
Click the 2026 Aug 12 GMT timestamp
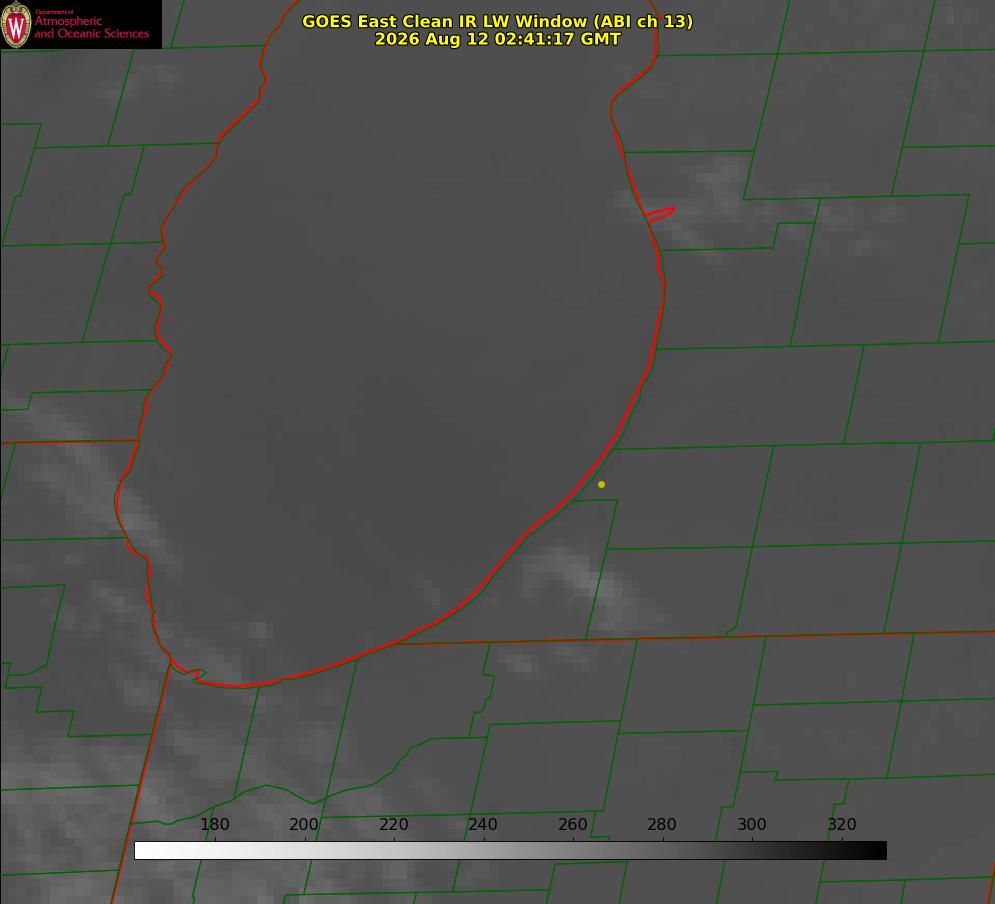tap(498, 39)
